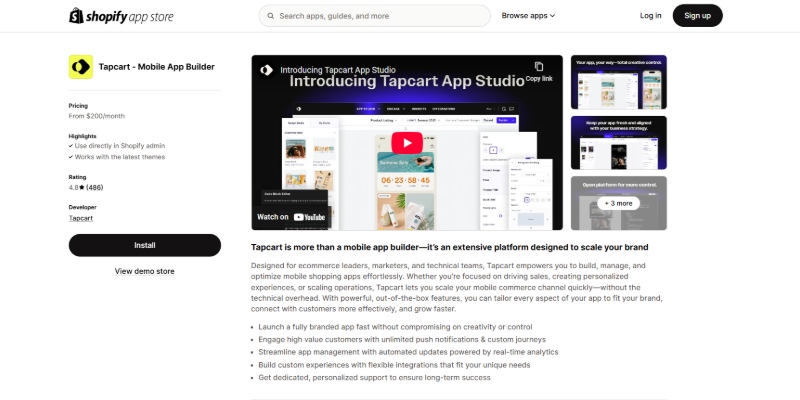Open the second screenshot thumbnail Keep your app fresh

click(618, 143)
